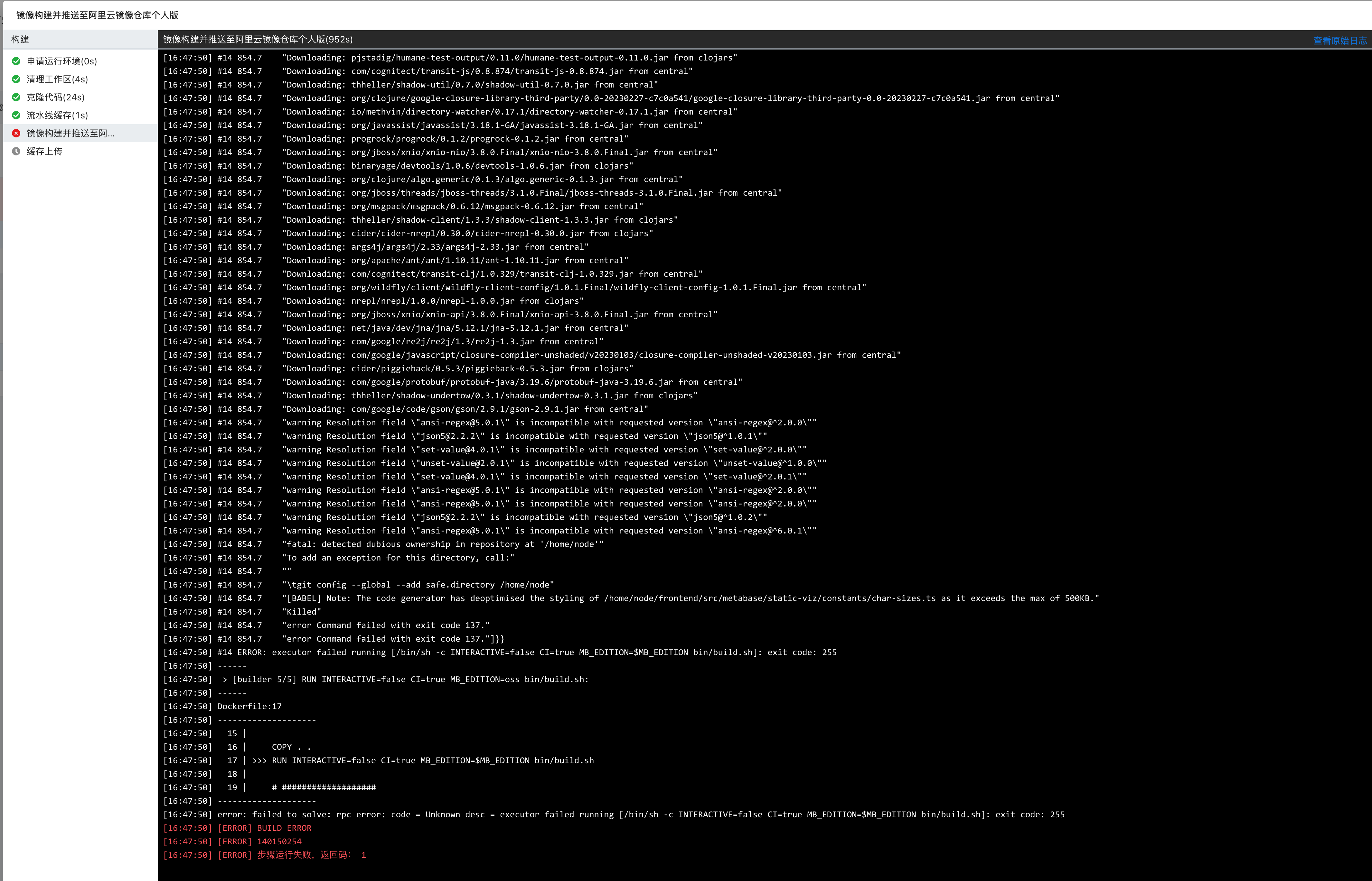
Task: Click the "Killed" log output line
Action: 302,612
